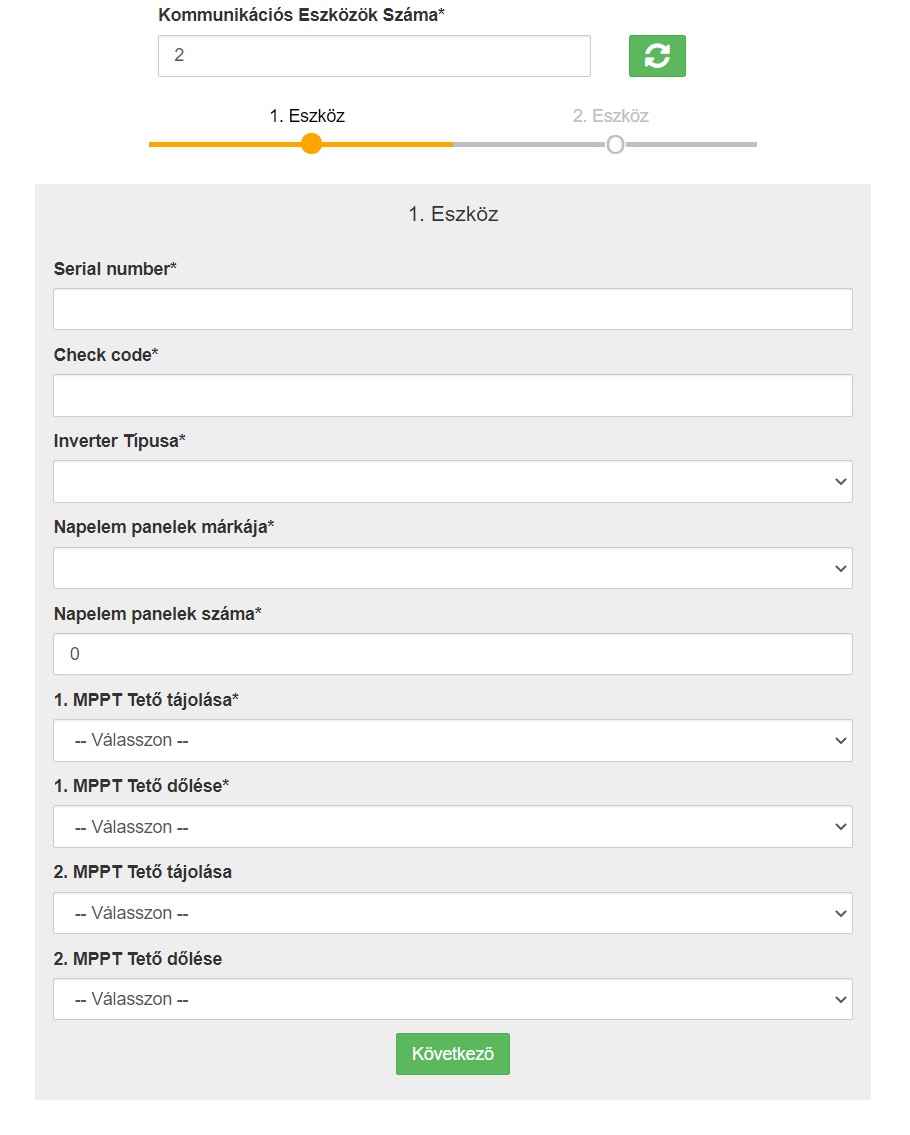
Task: Click the Check code input field
Action: [x=452, y=395]
